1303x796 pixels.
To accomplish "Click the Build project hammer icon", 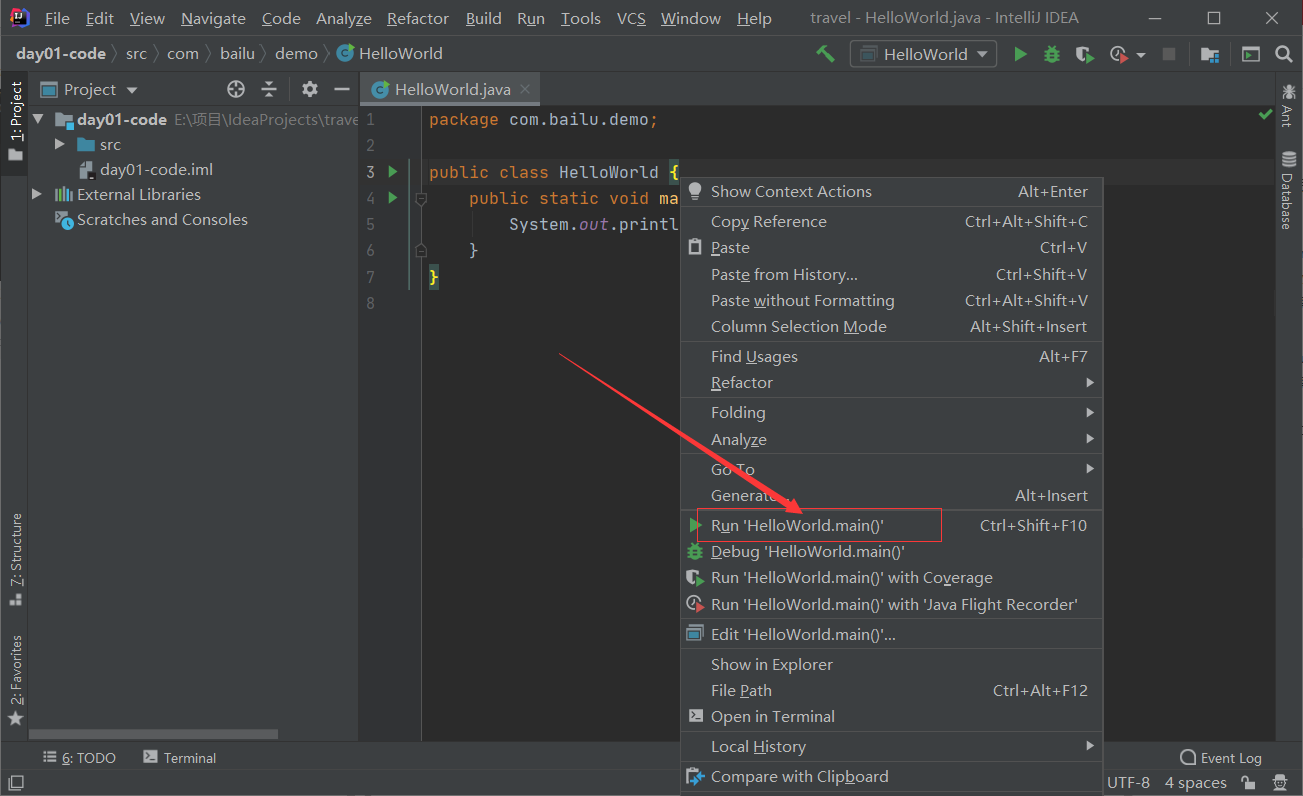I will click(x=825, y=54).
